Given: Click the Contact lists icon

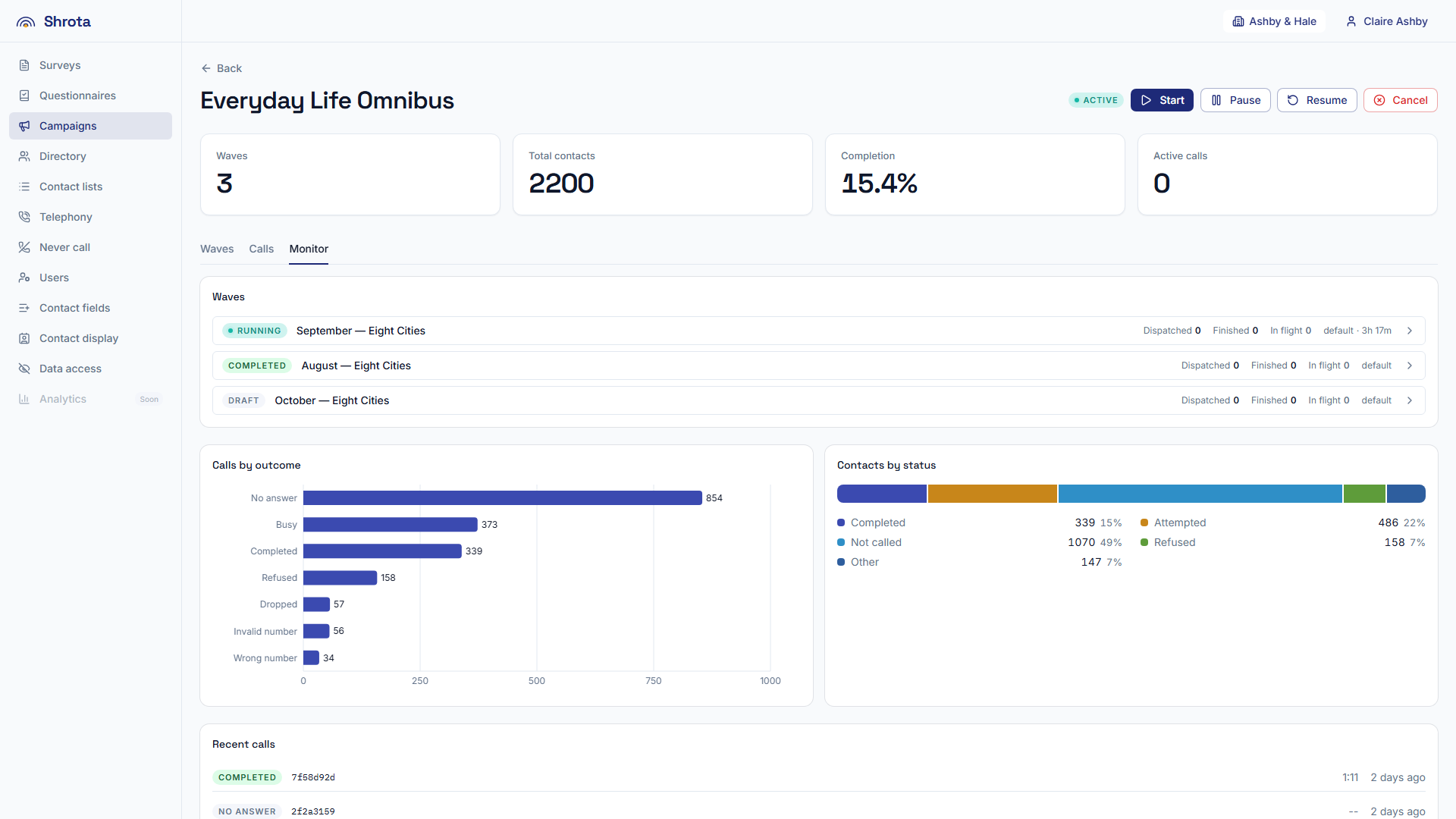Looking at the screenshot, I should pos(24,187).
